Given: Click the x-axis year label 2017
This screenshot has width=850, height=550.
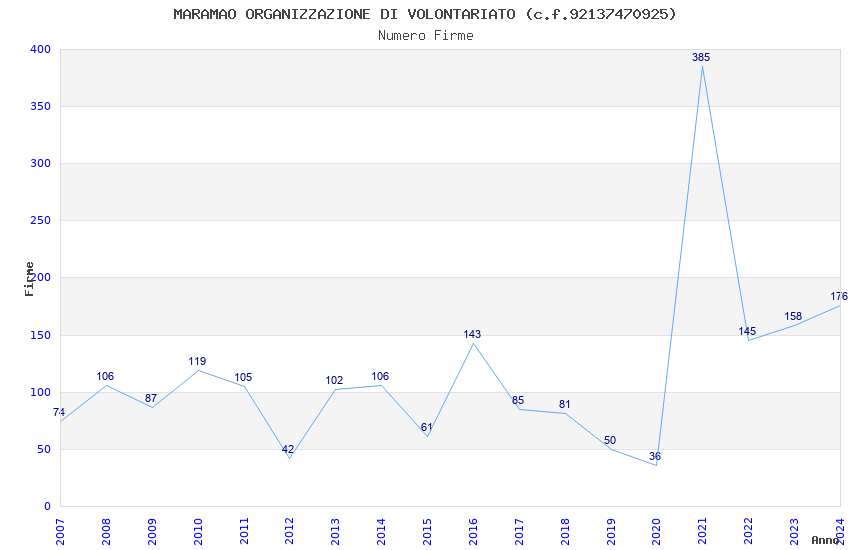Looking at the screenshot, I should [x=519, y=532].
